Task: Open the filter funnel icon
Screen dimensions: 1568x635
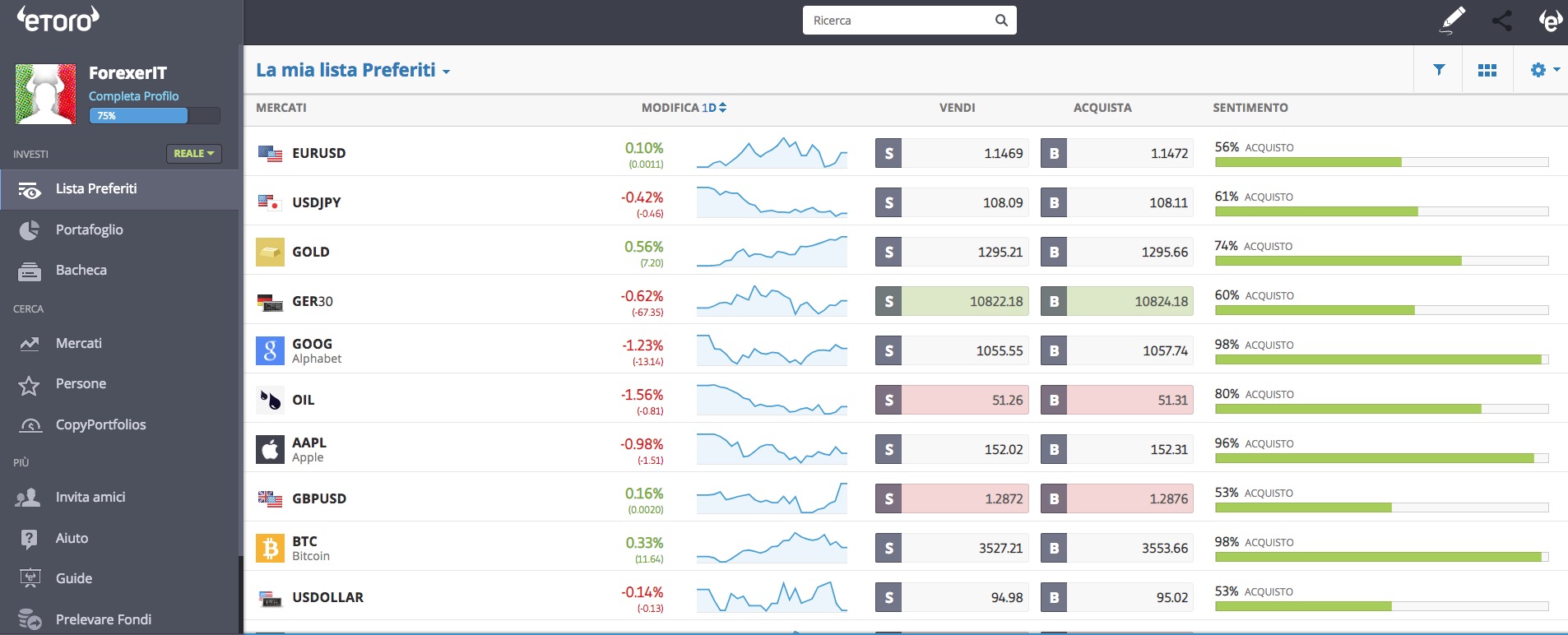Action: (x=1439, y=70)
